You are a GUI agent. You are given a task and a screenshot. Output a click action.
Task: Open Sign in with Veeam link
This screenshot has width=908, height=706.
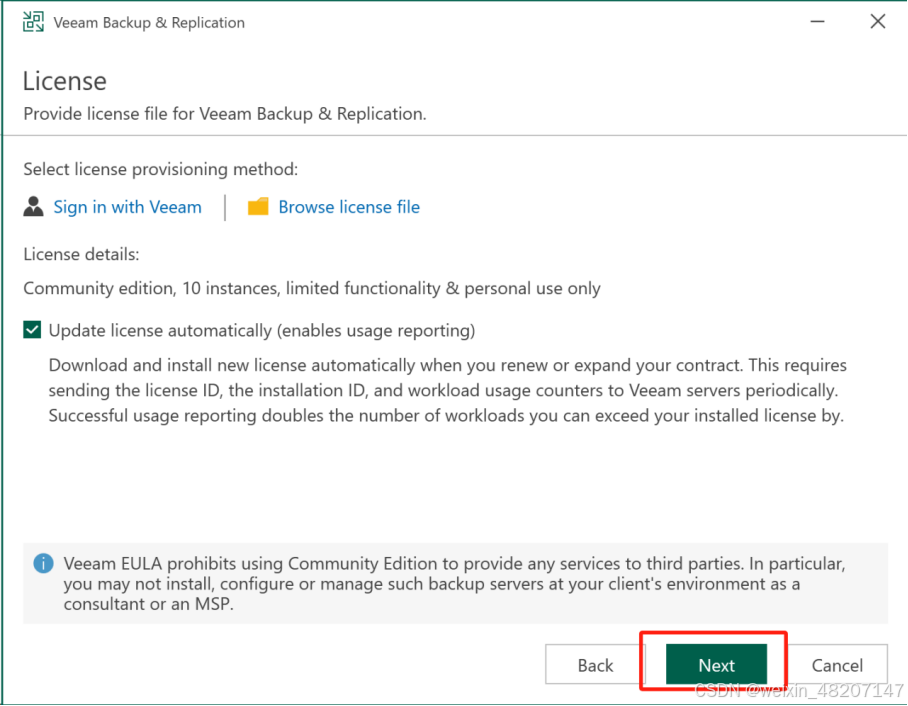127,207
